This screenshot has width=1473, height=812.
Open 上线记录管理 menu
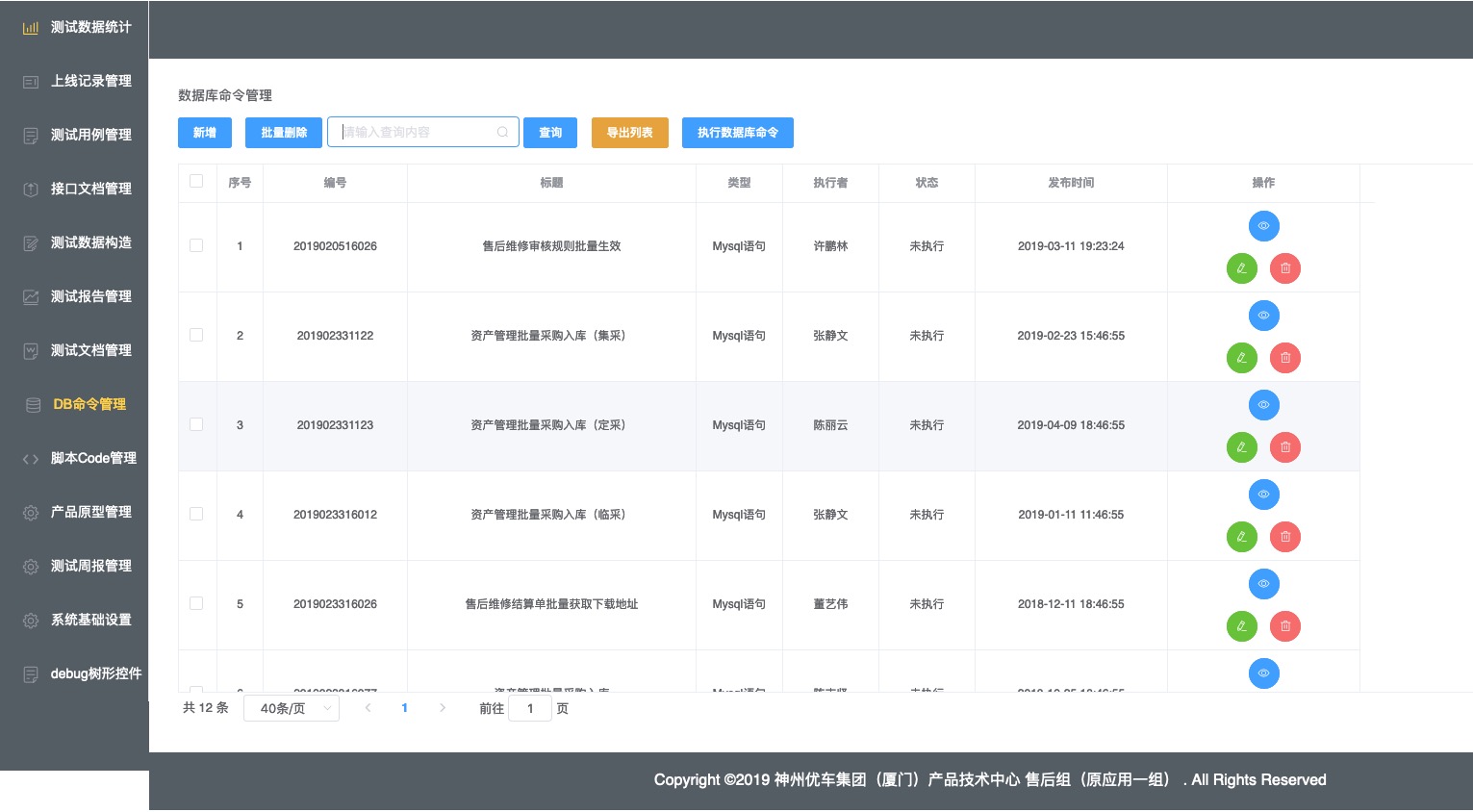click(x=75, y=81)
